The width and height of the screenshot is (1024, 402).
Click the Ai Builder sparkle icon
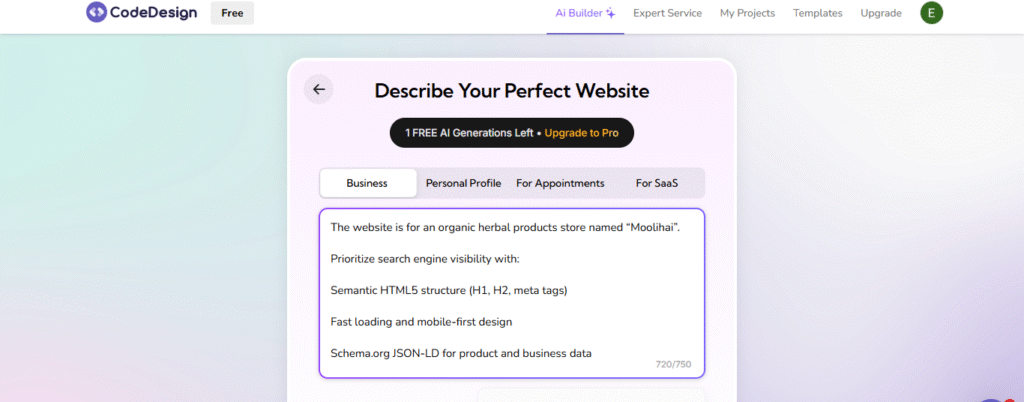(611, 13)
